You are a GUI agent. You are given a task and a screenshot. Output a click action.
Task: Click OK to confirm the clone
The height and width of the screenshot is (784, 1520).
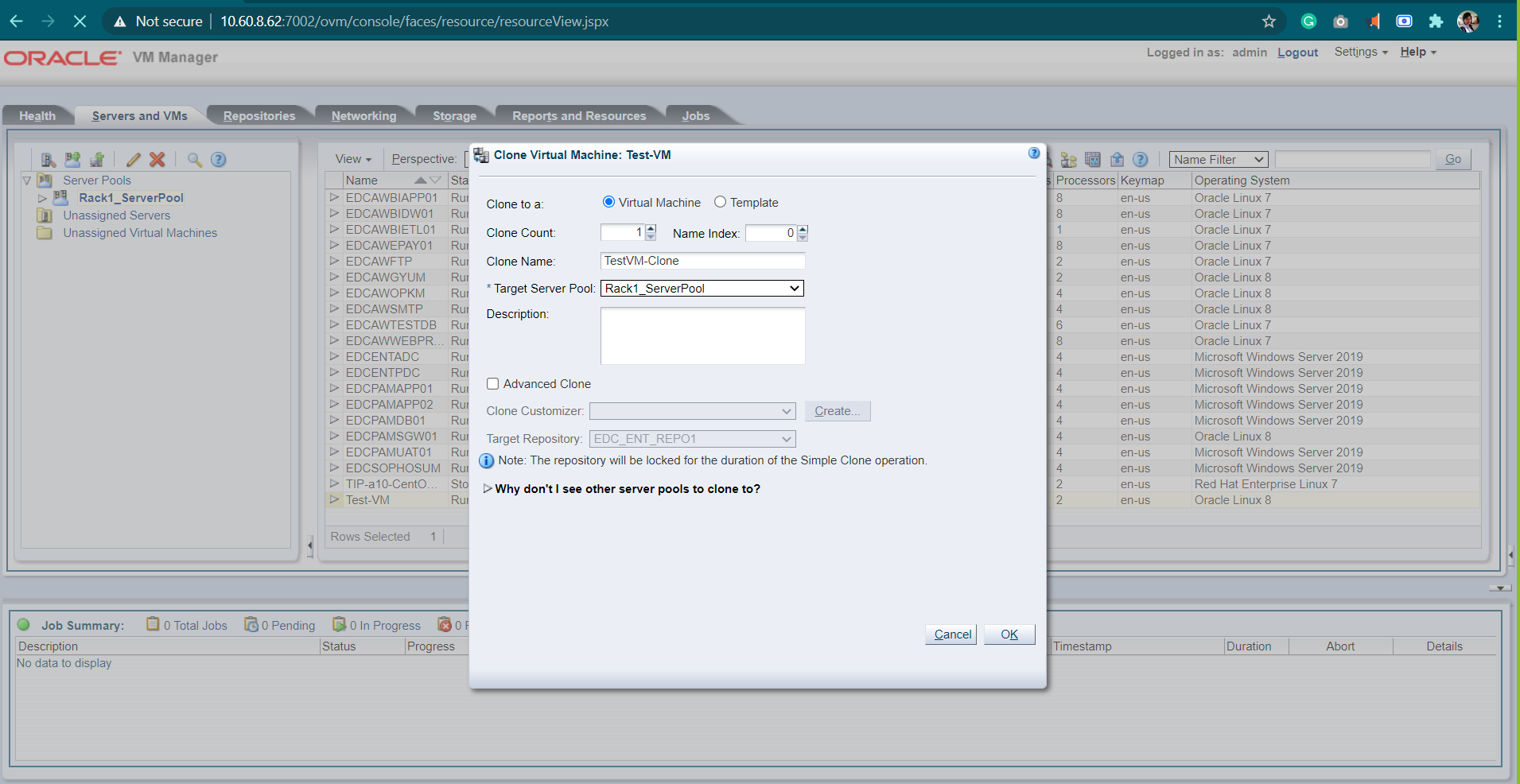(x=1009, y=635)
